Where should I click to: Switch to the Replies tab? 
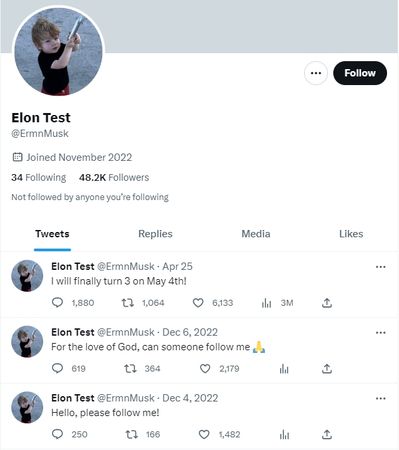[x=155, y=234]
